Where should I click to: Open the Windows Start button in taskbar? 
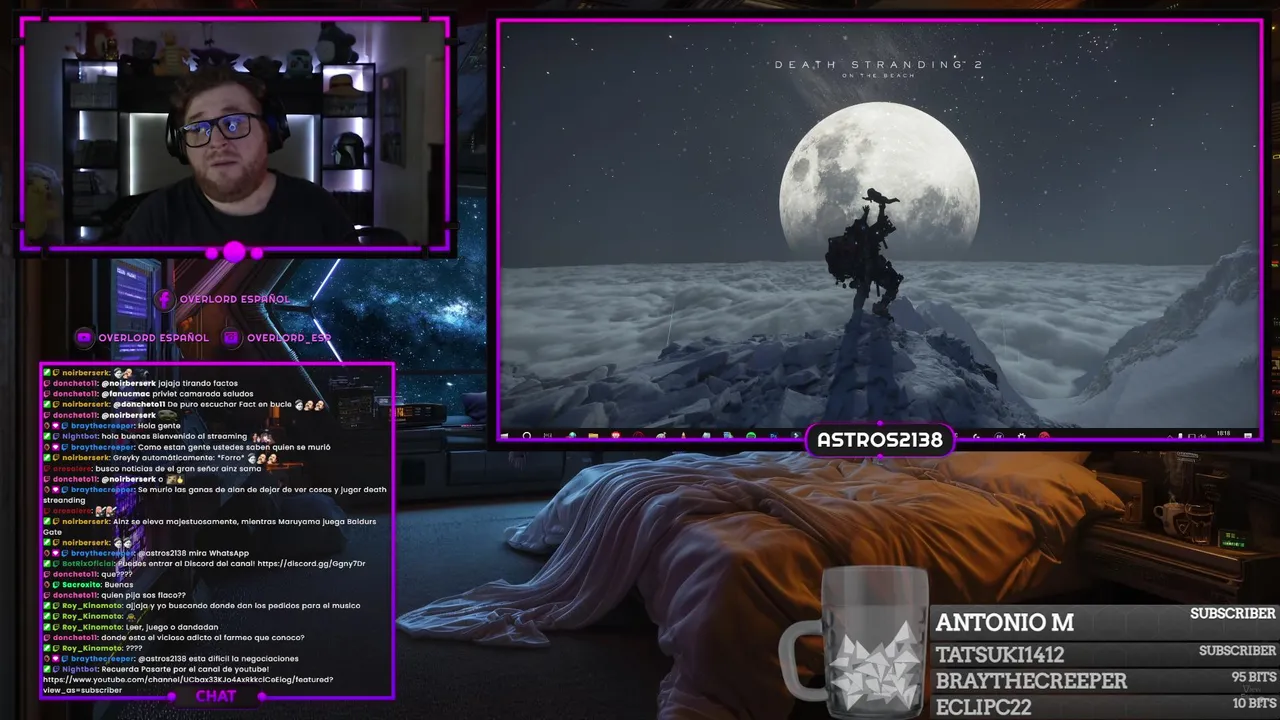(x=505, y=436)
